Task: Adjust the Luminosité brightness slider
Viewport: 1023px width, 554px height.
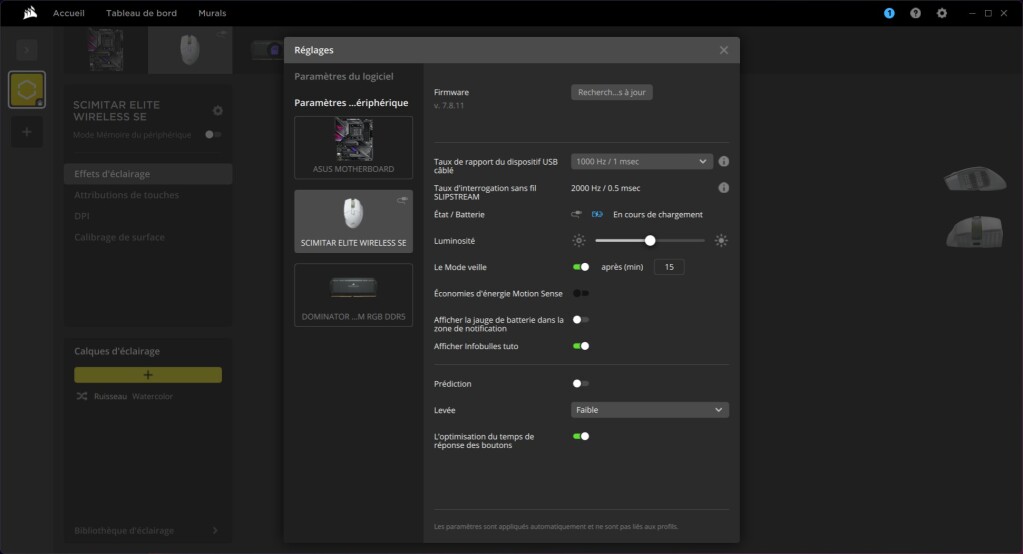Action: point(650,241)
